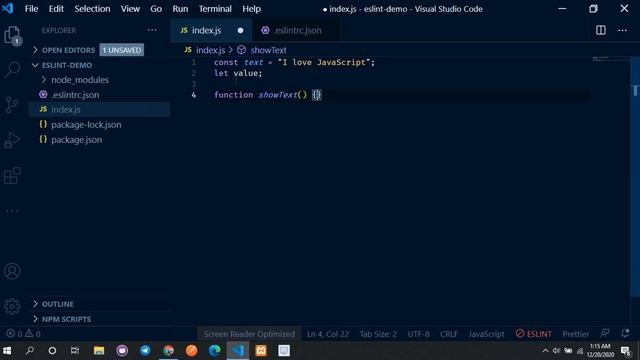The image size is (640, 360).
Task: Open File Explorer from taskbar
Action: coord(99,351)
